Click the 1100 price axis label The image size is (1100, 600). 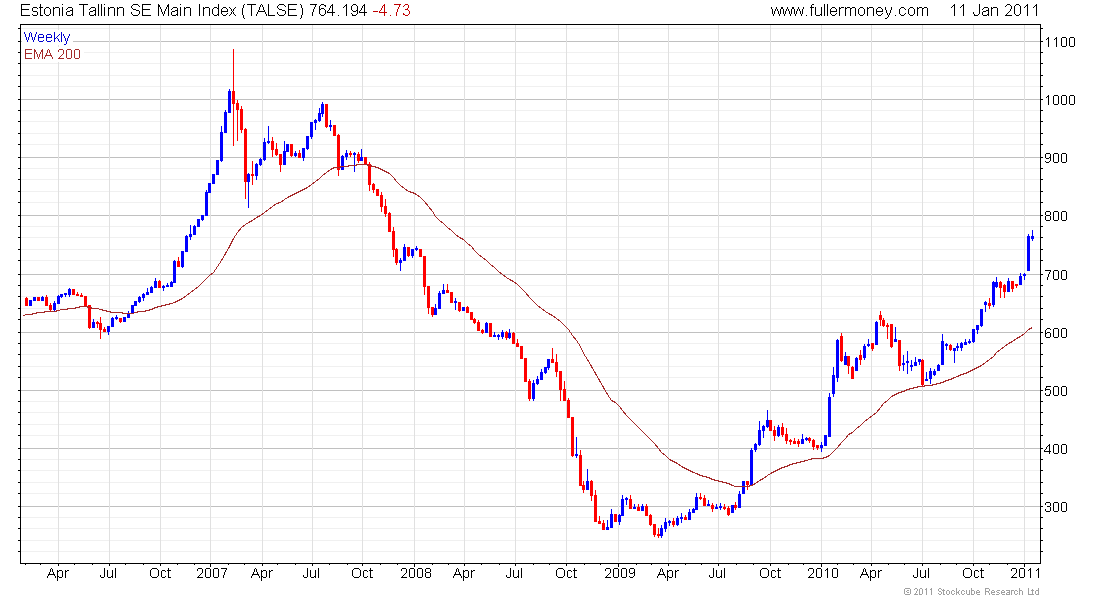[1060, 42]
